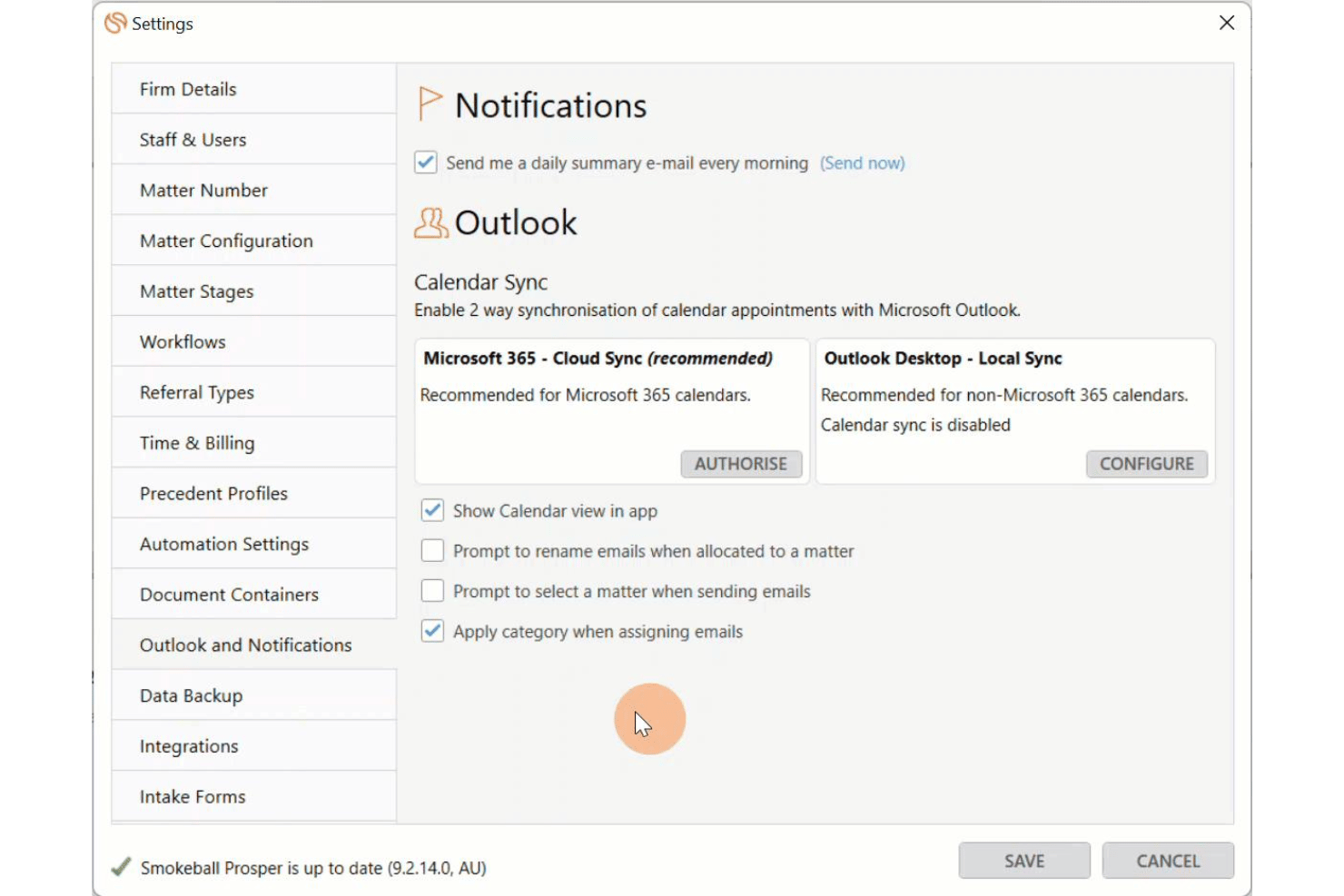Click the Outlook Desktop - Local Sync heading

943,359
